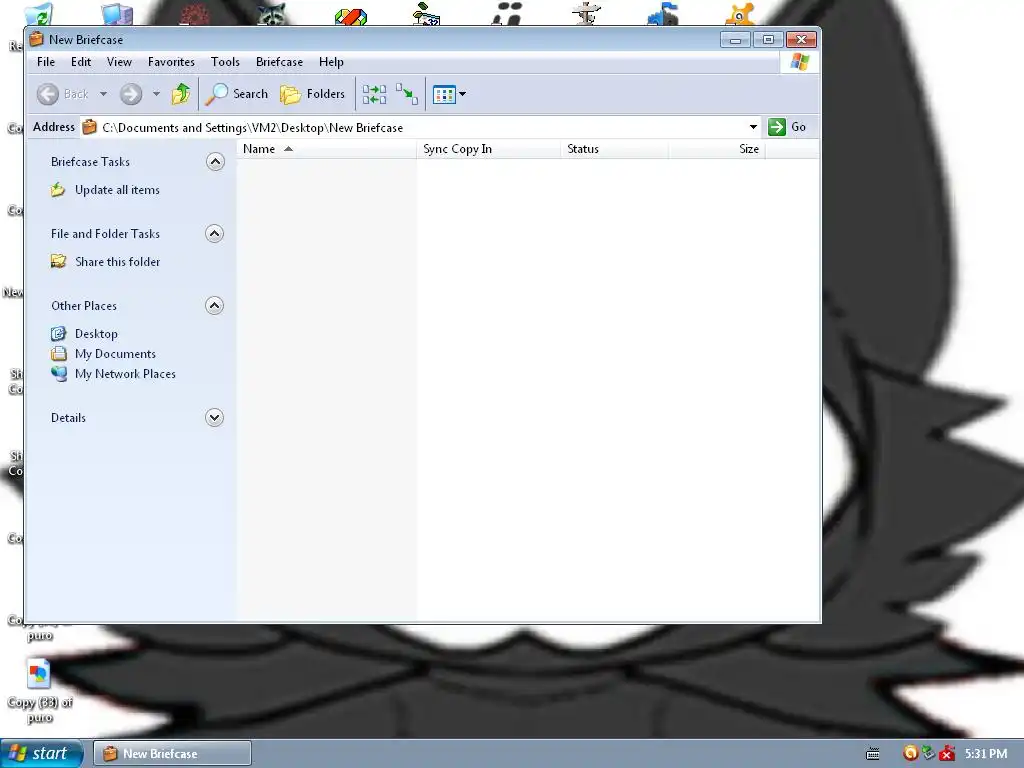1024x768 pixels.
Task: Click the Share this folder icon
Action: coord(58,262)
